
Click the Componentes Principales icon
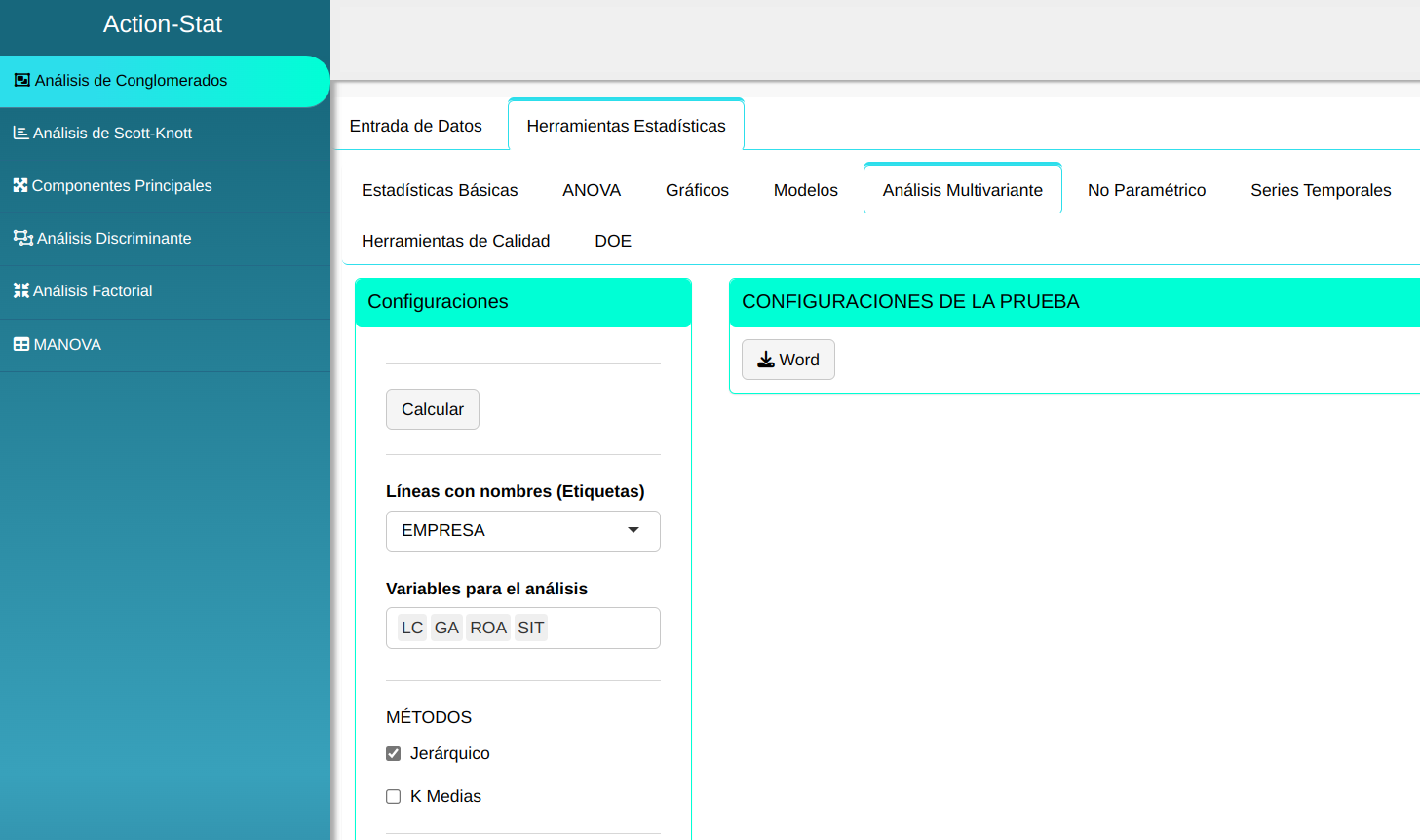point(20,185)
